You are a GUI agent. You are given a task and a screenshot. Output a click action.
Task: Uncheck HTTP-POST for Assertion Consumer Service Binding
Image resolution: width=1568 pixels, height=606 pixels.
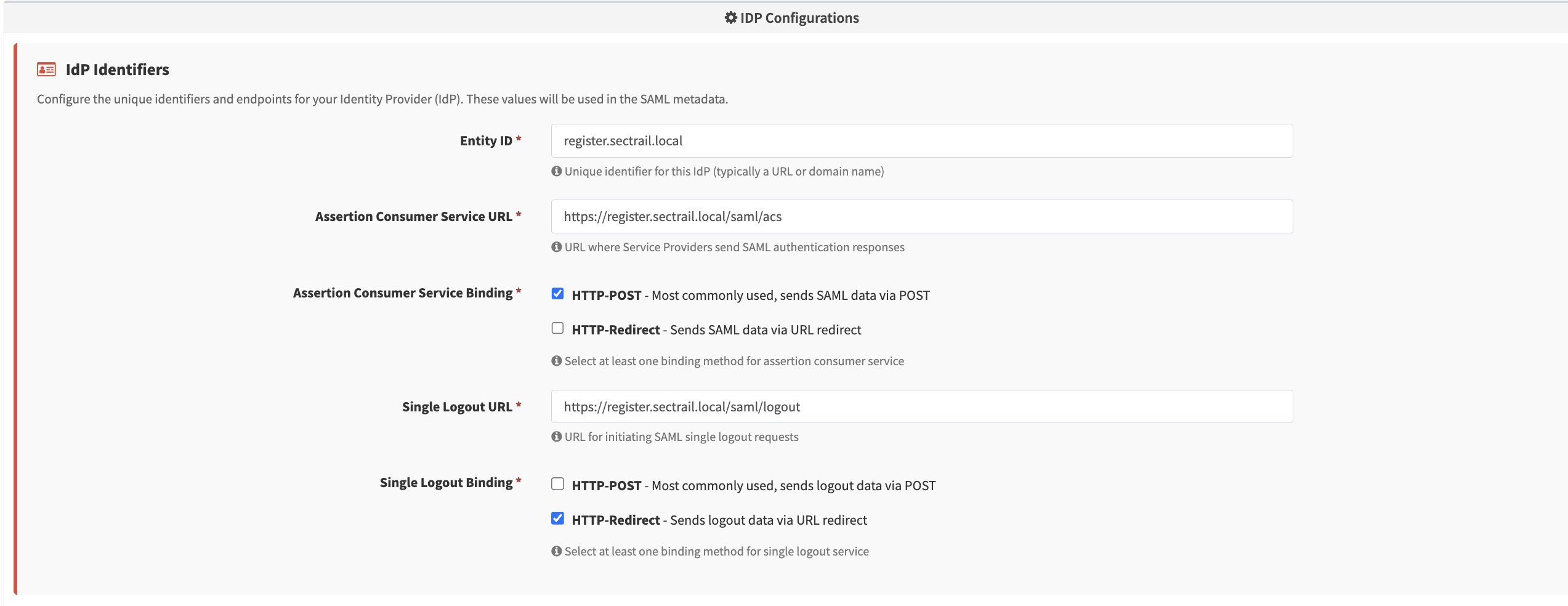pyautogui.click(x=557, y=294)
